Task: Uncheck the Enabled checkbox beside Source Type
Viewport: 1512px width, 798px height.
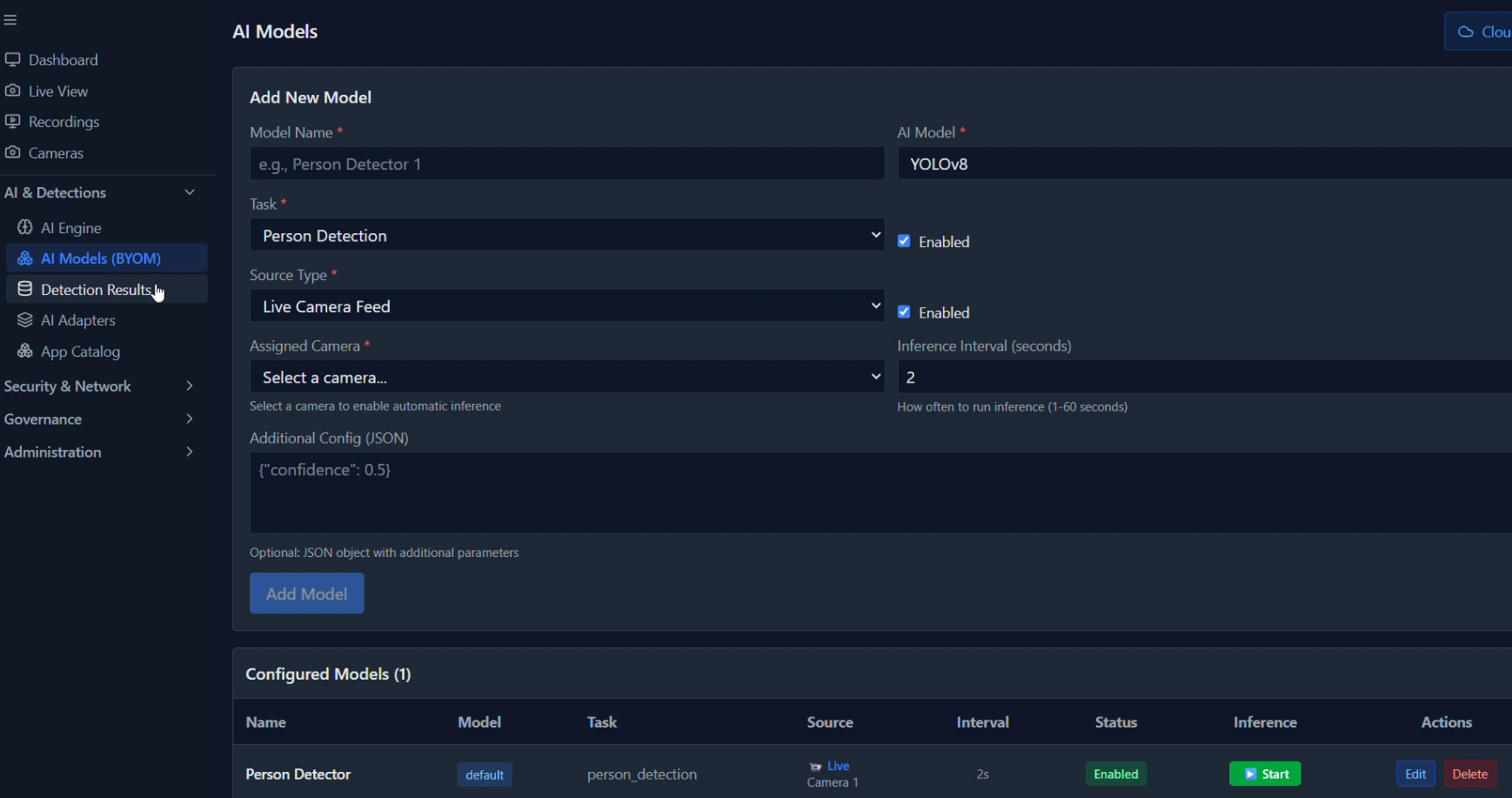Action: point(904,312)
